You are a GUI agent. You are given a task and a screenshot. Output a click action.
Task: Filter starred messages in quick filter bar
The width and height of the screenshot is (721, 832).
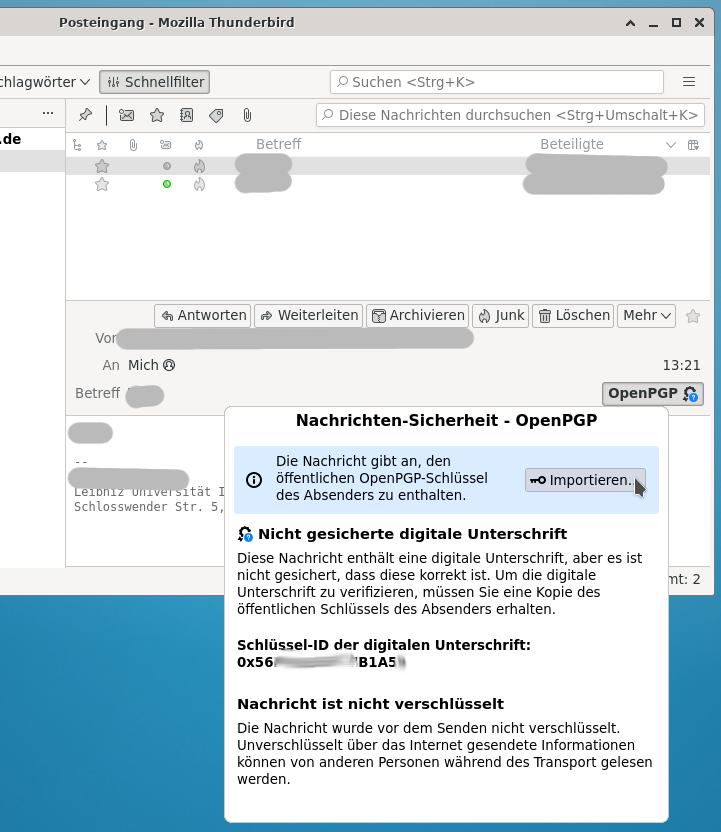click(157, 115)
